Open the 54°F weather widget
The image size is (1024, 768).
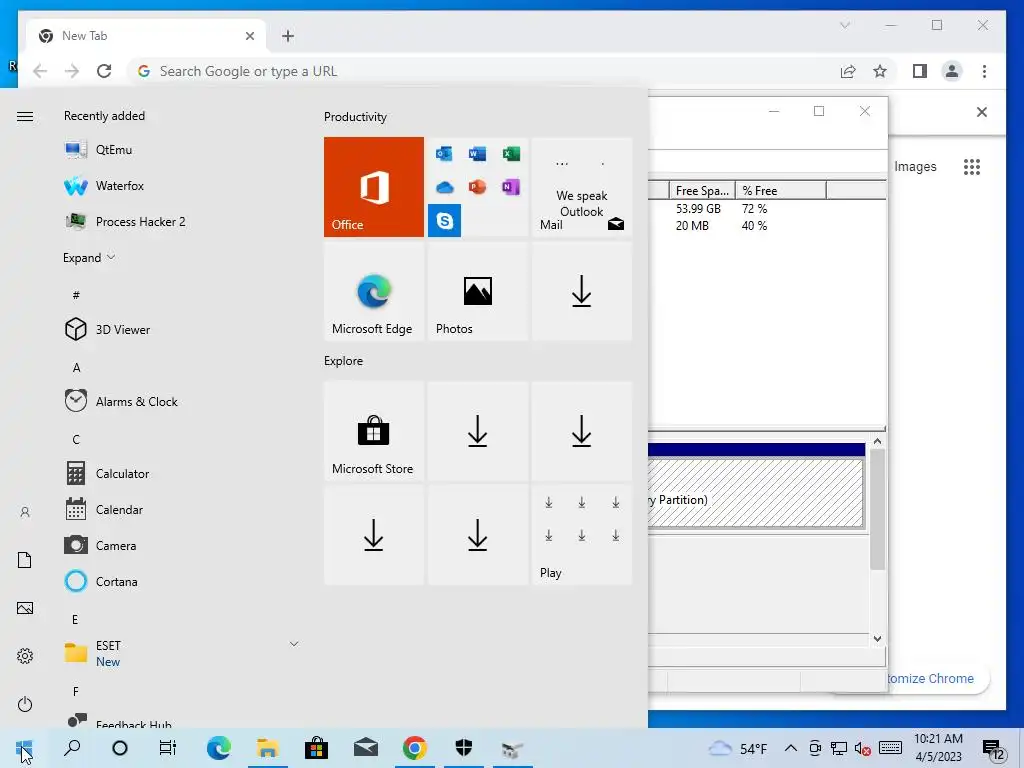click(739, 748)
